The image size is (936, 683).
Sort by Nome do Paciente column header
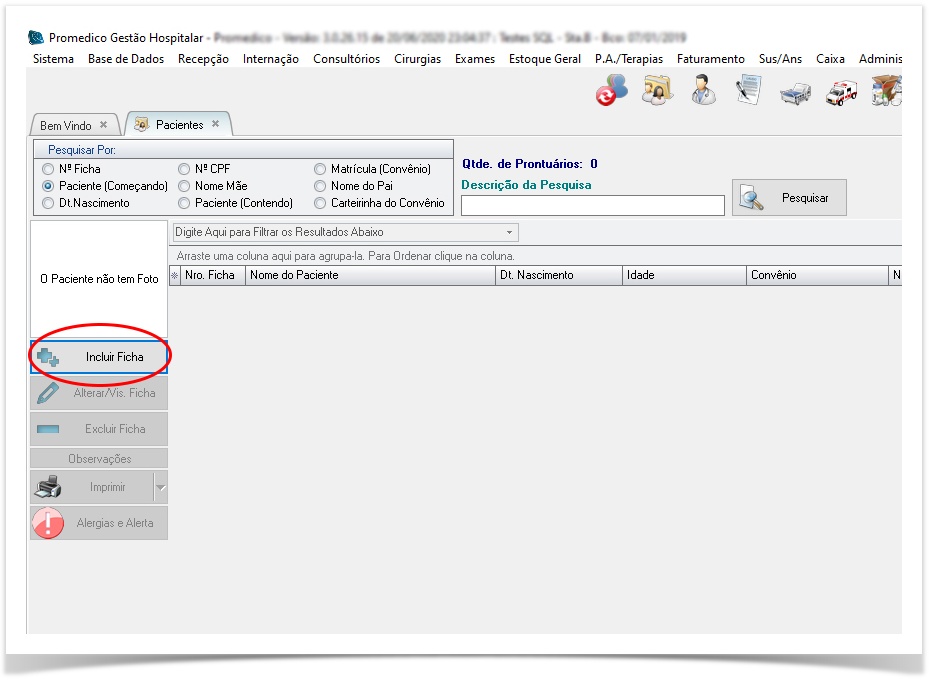point(370,275)
